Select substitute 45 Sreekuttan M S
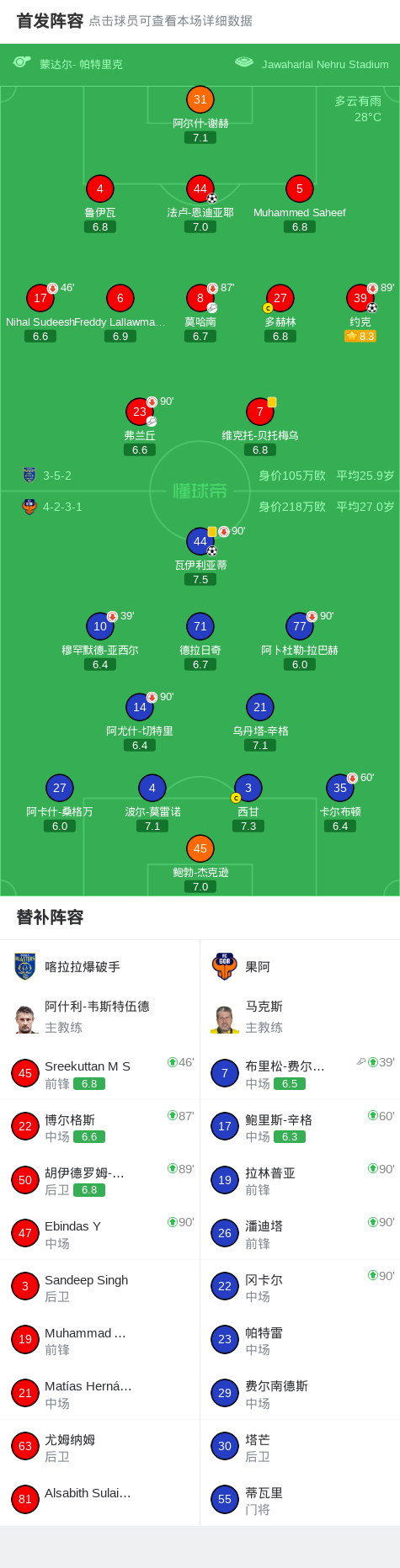400x1568 pixels. [x=100, y=1073]
